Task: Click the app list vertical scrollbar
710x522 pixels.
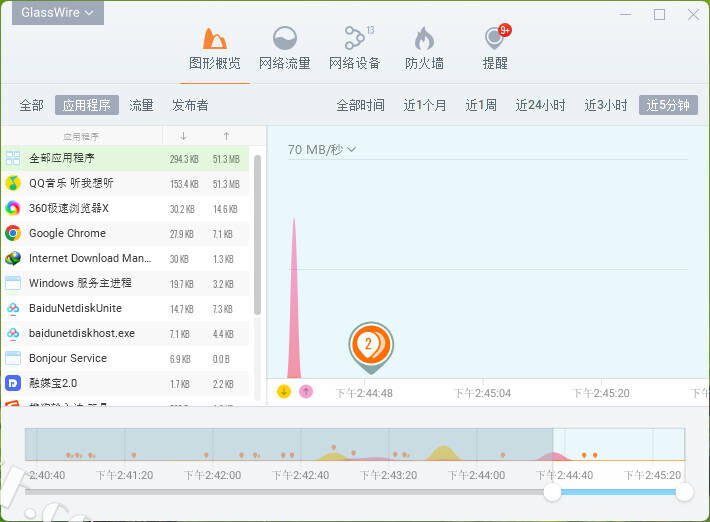Action: [258, 235]
